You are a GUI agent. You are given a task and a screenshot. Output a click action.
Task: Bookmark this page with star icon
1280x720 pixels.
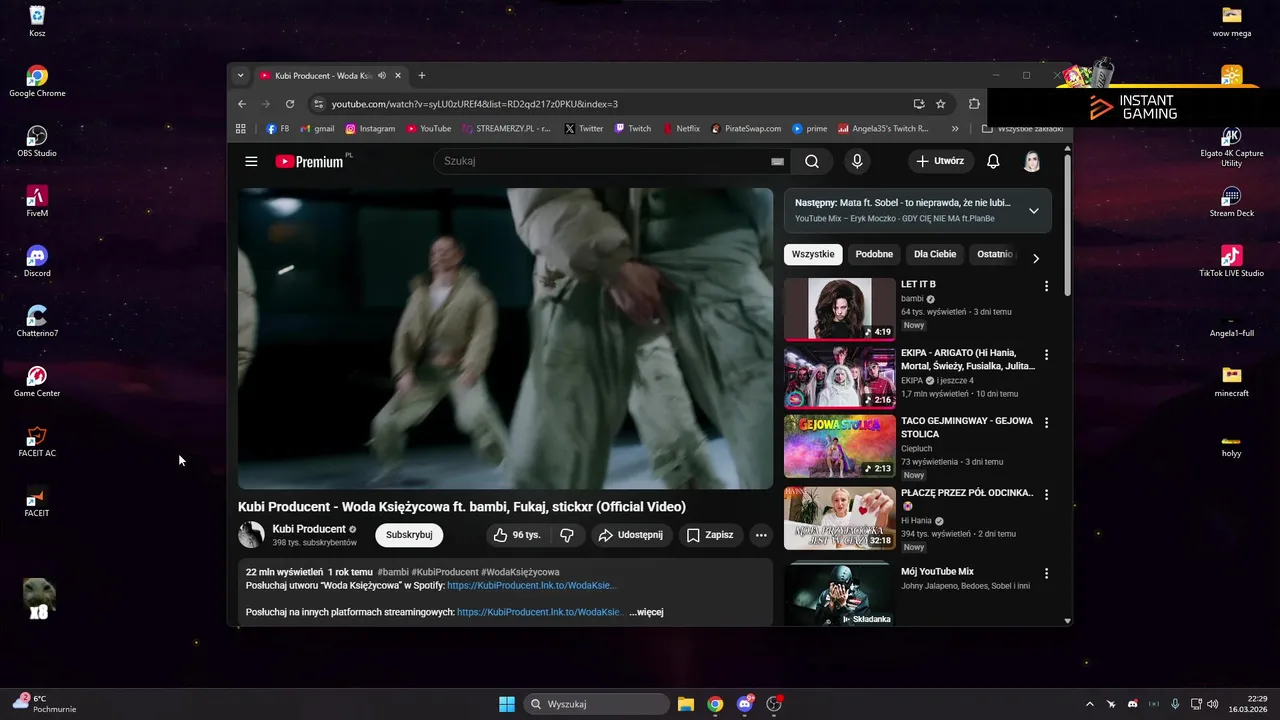(x=941, y=104)
